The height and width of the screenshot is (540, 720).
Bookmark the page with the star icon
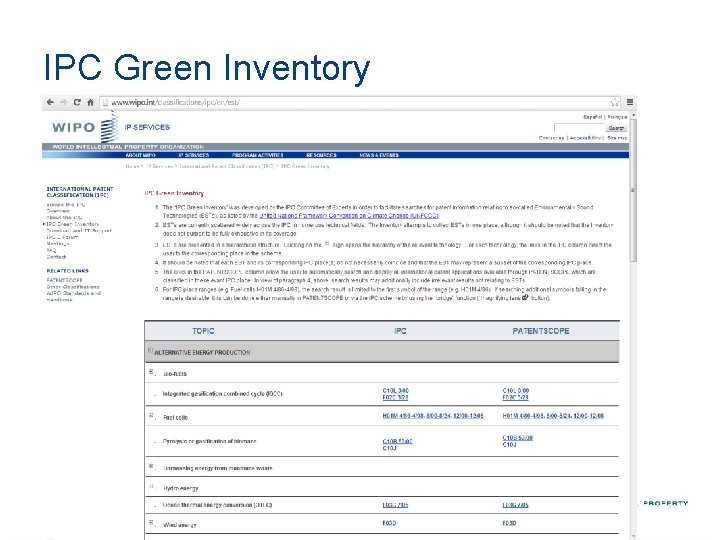(x=614, y=102)
